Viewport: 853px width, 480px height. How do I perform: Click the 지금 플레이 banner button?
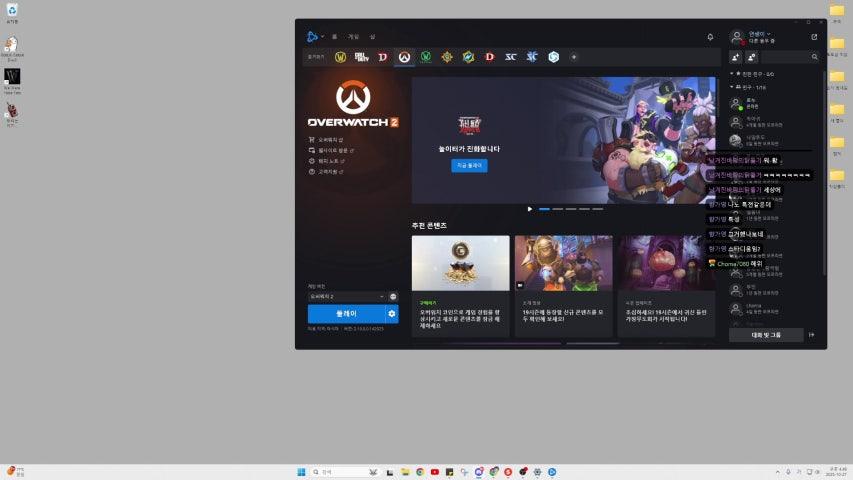click(x=469, y=165)
